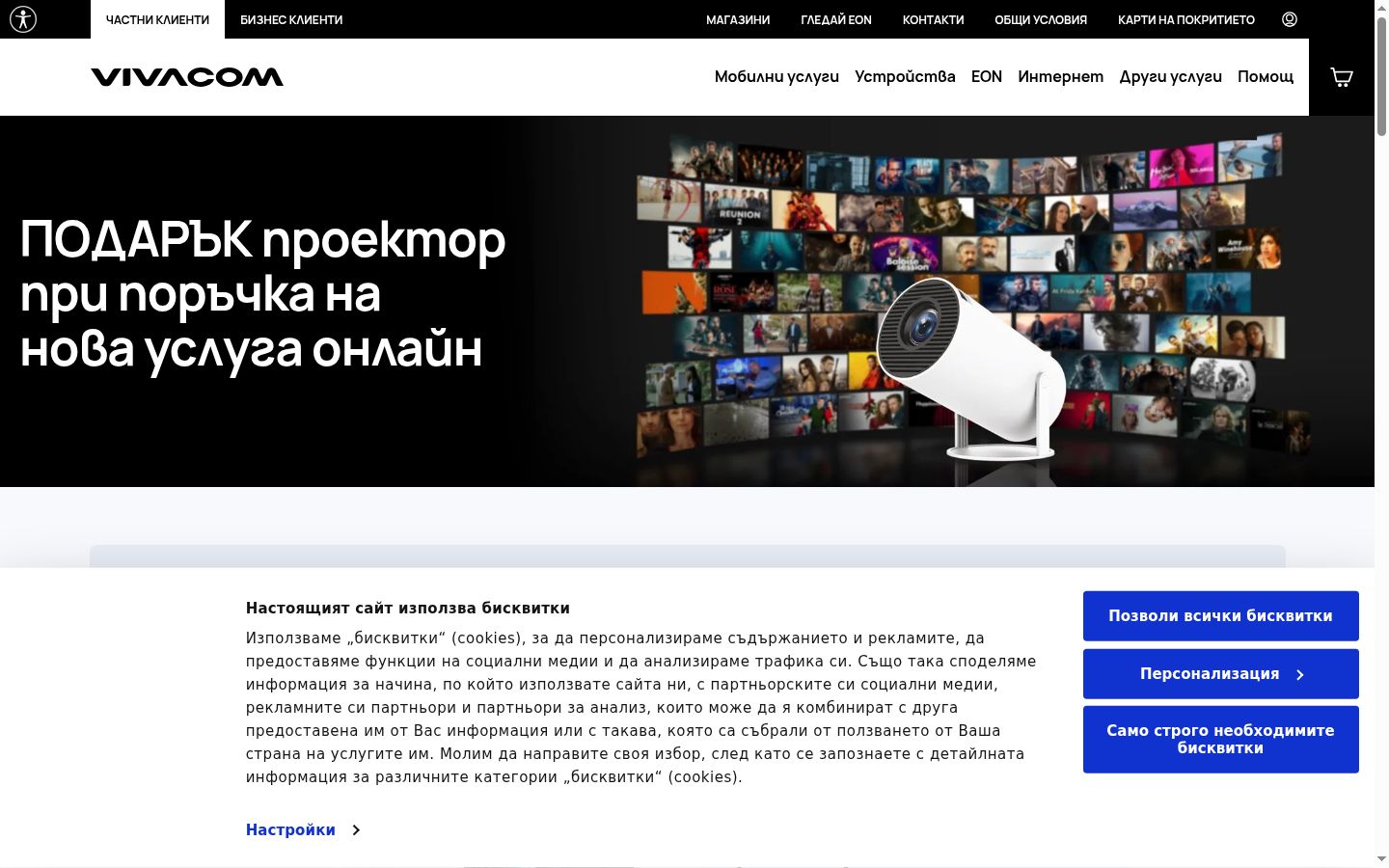Switch to Частни клиенти tab
Image resolution: width=1389 pixels, height=868 pixels.
[x=157, y=19]
